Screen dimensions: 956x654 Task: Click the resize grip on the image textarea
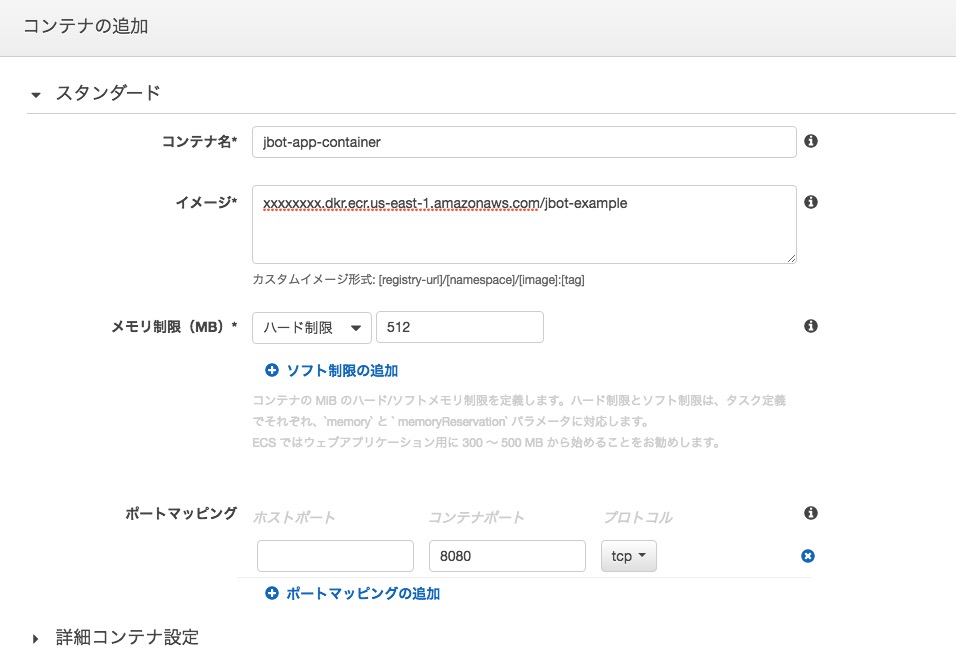(x=790, y=258)
